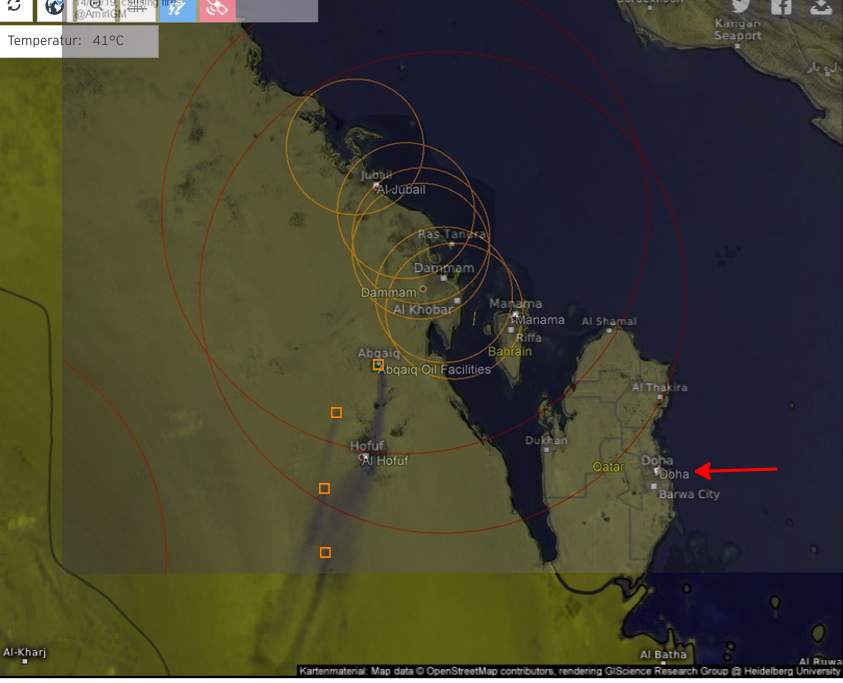Toggle the pink satellite overlay button
Screen dimensions: 843x683
(217, 9)
